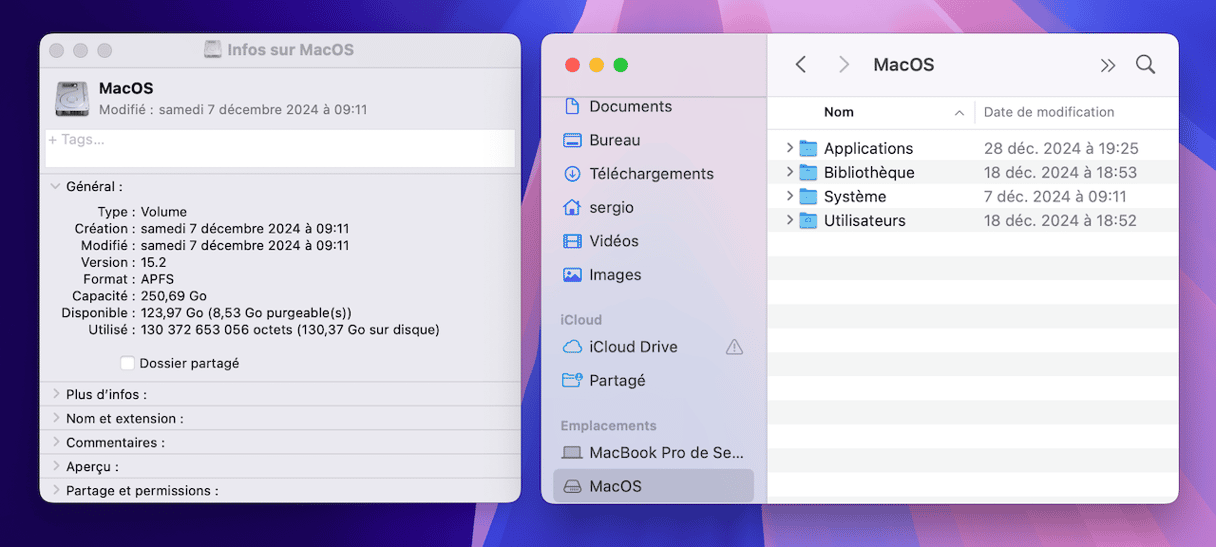The image size is (1216, 547).
Task: Sort by the Nom column header
Action: 839,112
